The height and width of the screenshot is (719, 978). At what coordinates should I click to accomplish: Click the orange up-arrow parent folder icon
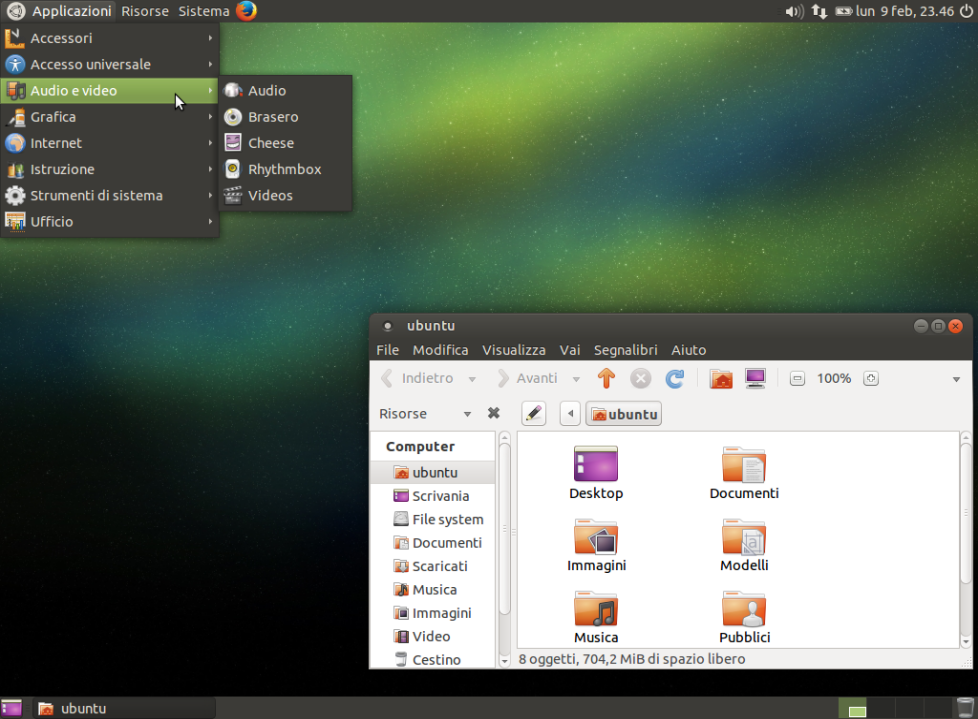click(606, 379)
